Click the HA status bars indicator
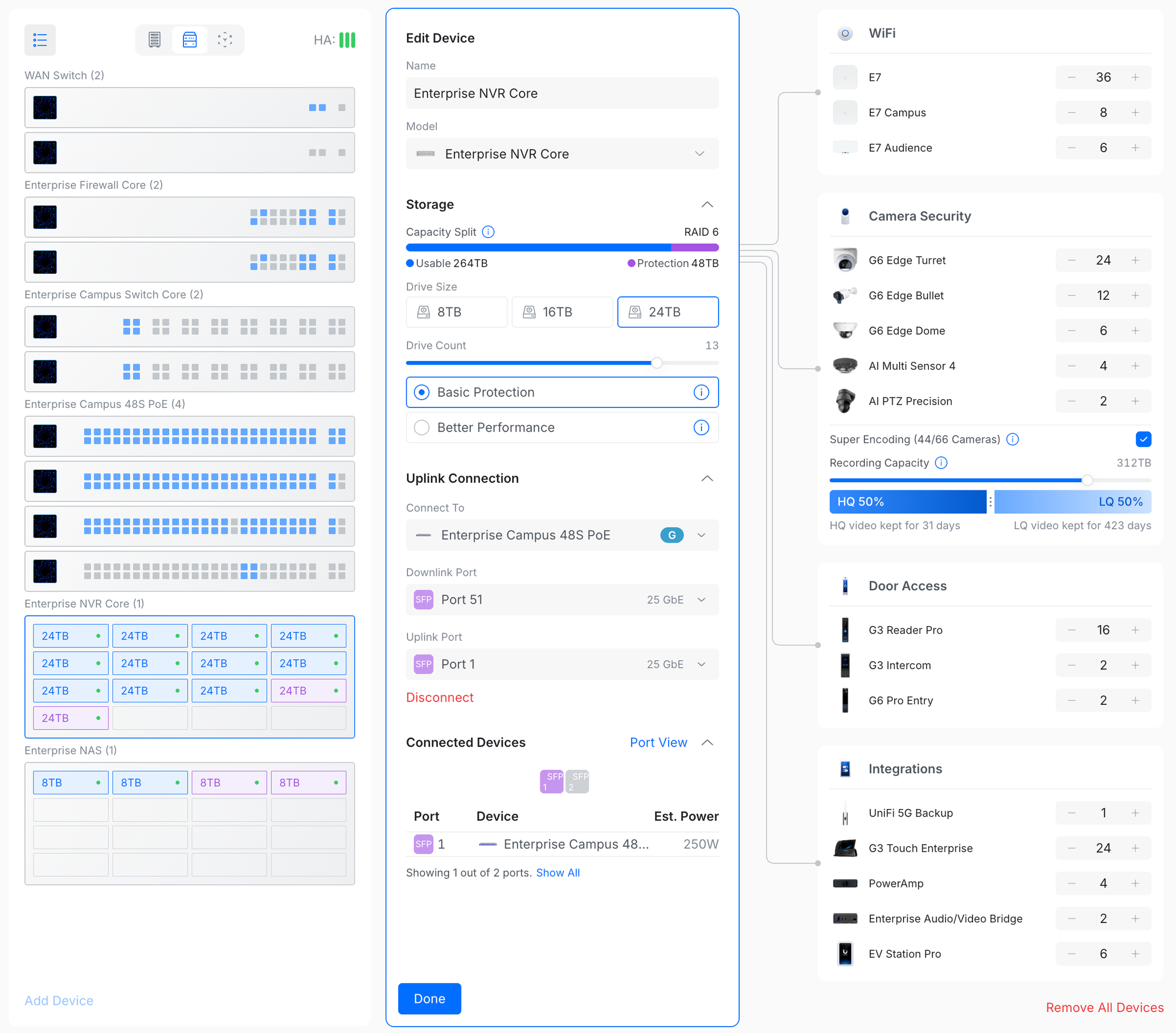 [x=348, y=40]
